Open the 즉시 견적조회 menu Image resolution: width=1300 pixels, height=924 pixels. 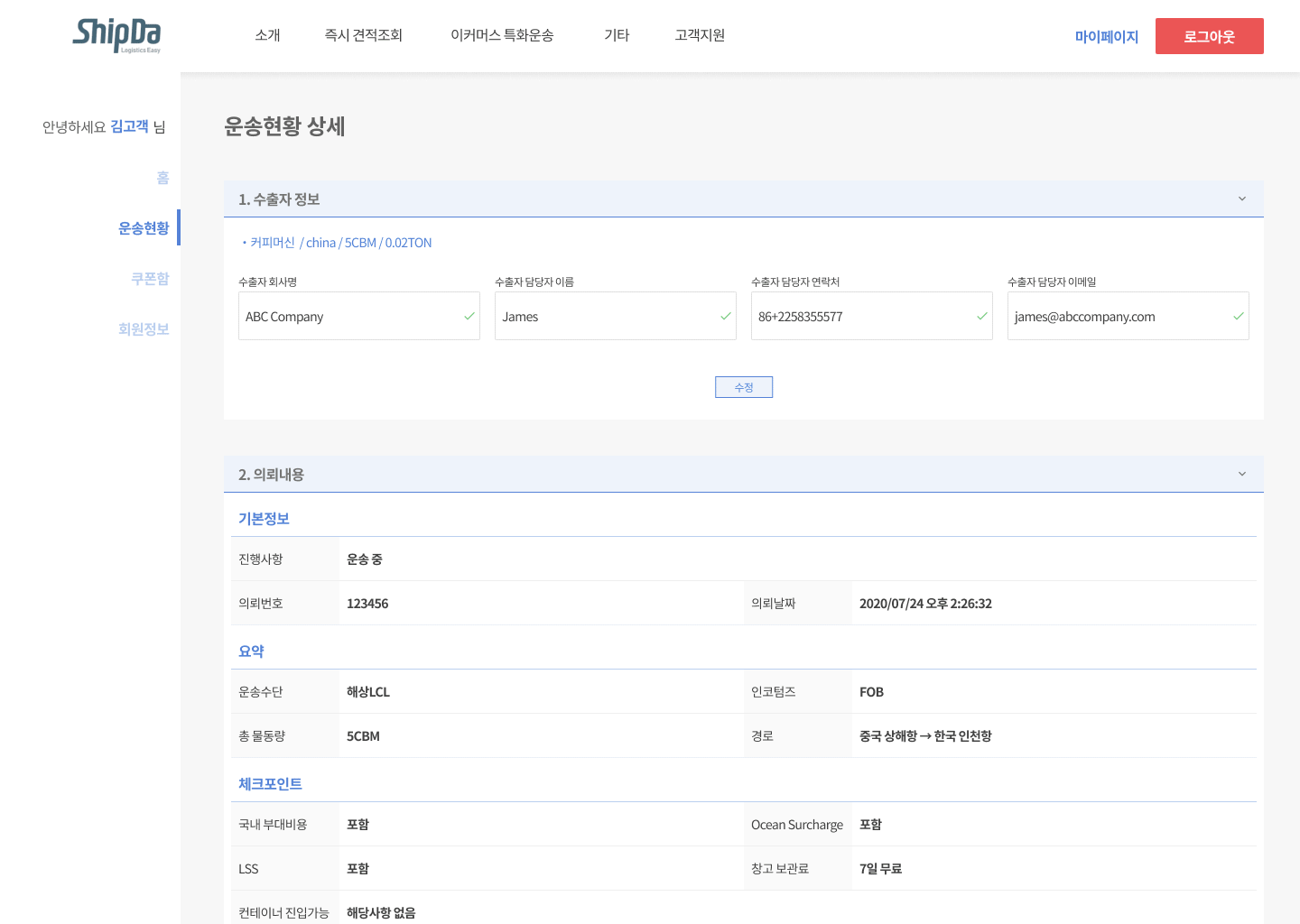point(363,35)
